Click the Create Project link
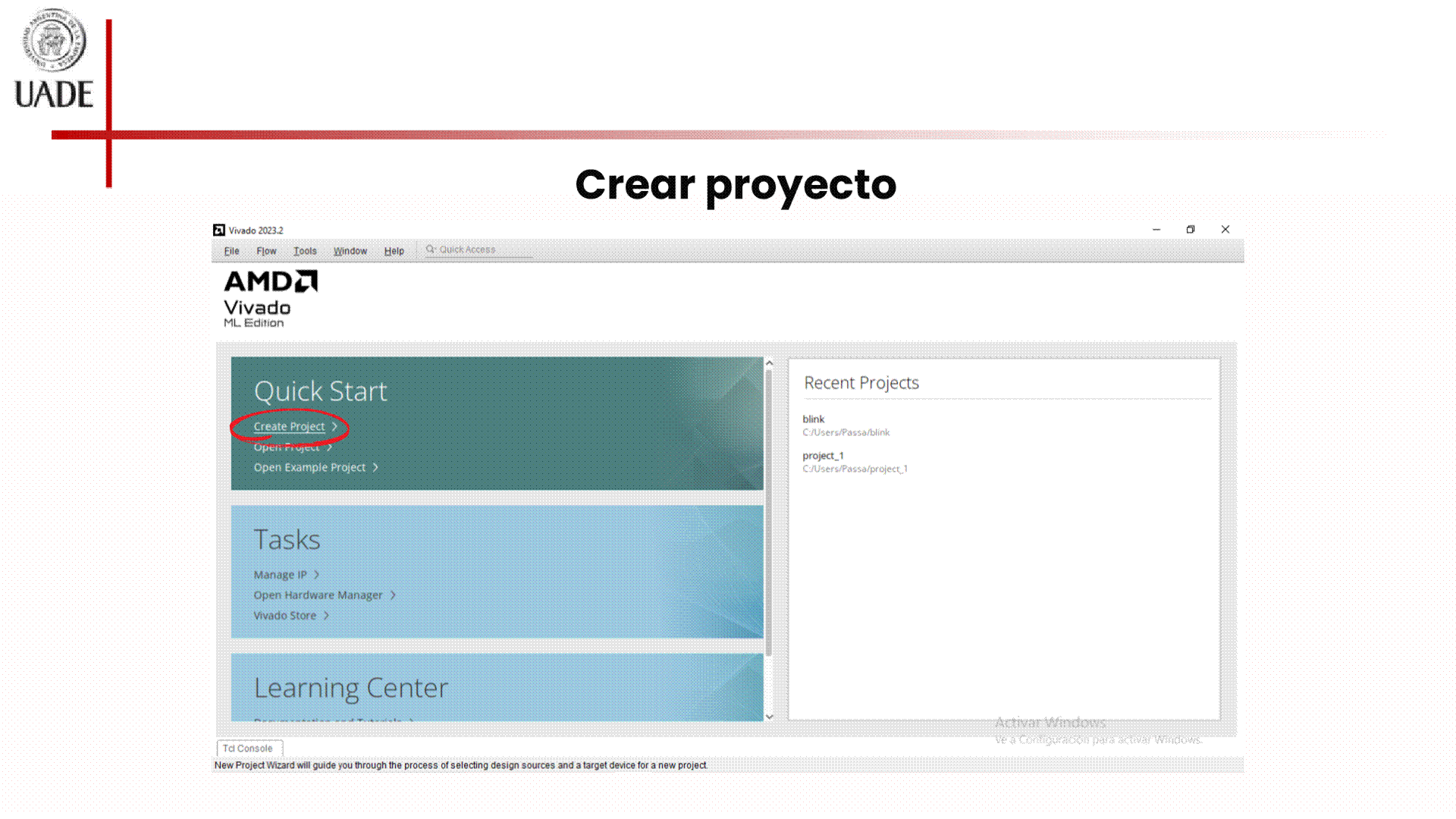 [x=289, y=427]
